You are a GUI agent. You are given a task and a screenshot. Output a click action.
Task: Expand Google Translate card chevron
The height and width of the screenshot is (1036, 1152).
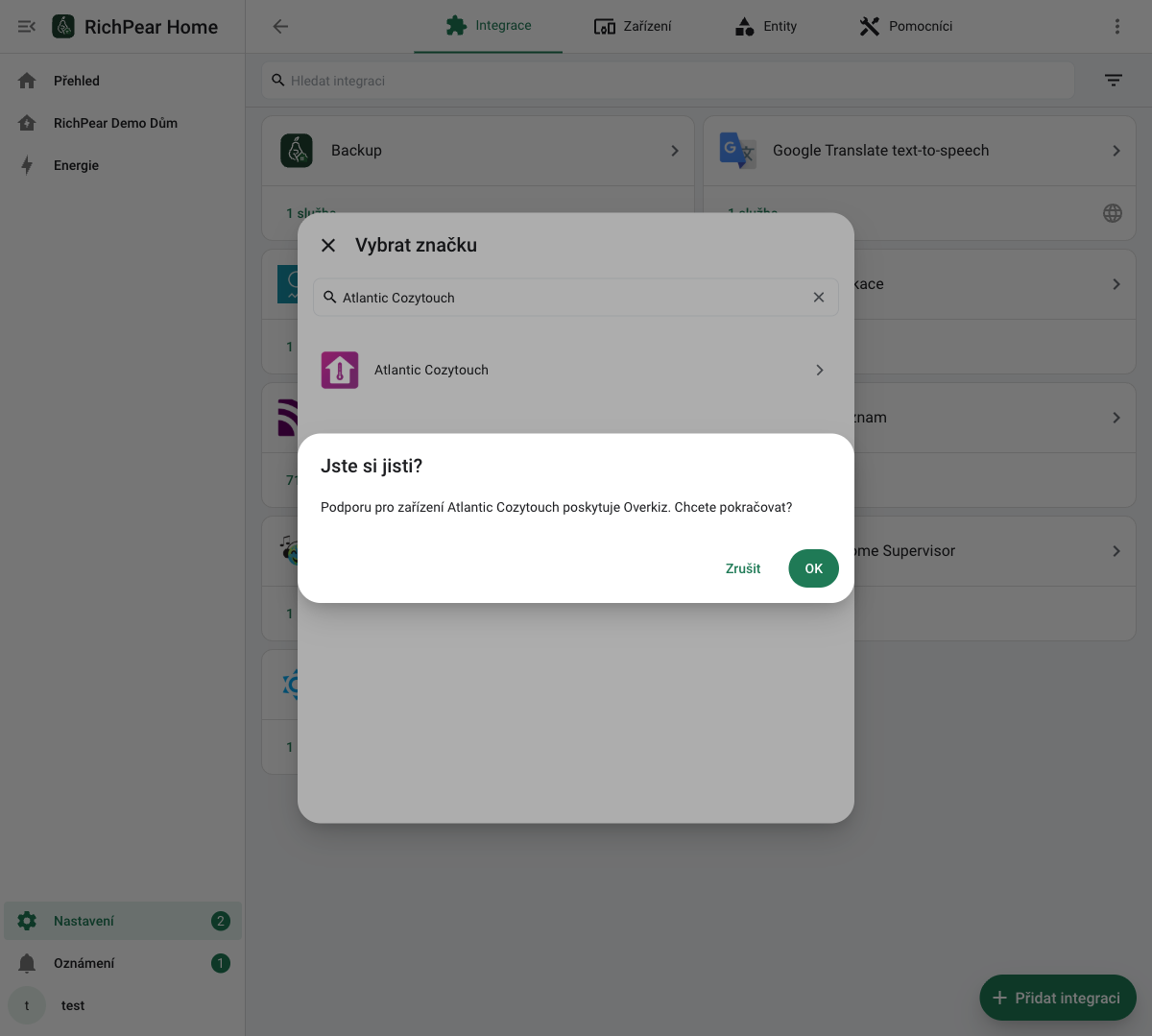(1116, 151)
